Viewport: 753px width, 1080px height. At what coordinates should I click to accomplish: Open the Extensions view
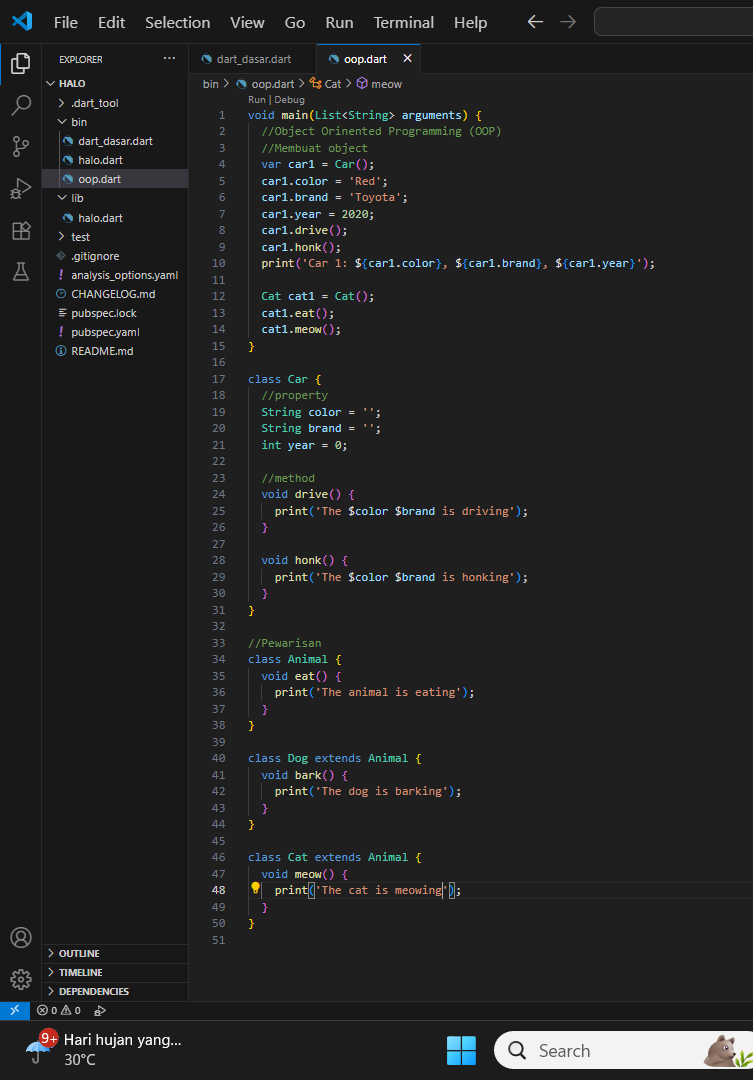click(21, 231)
